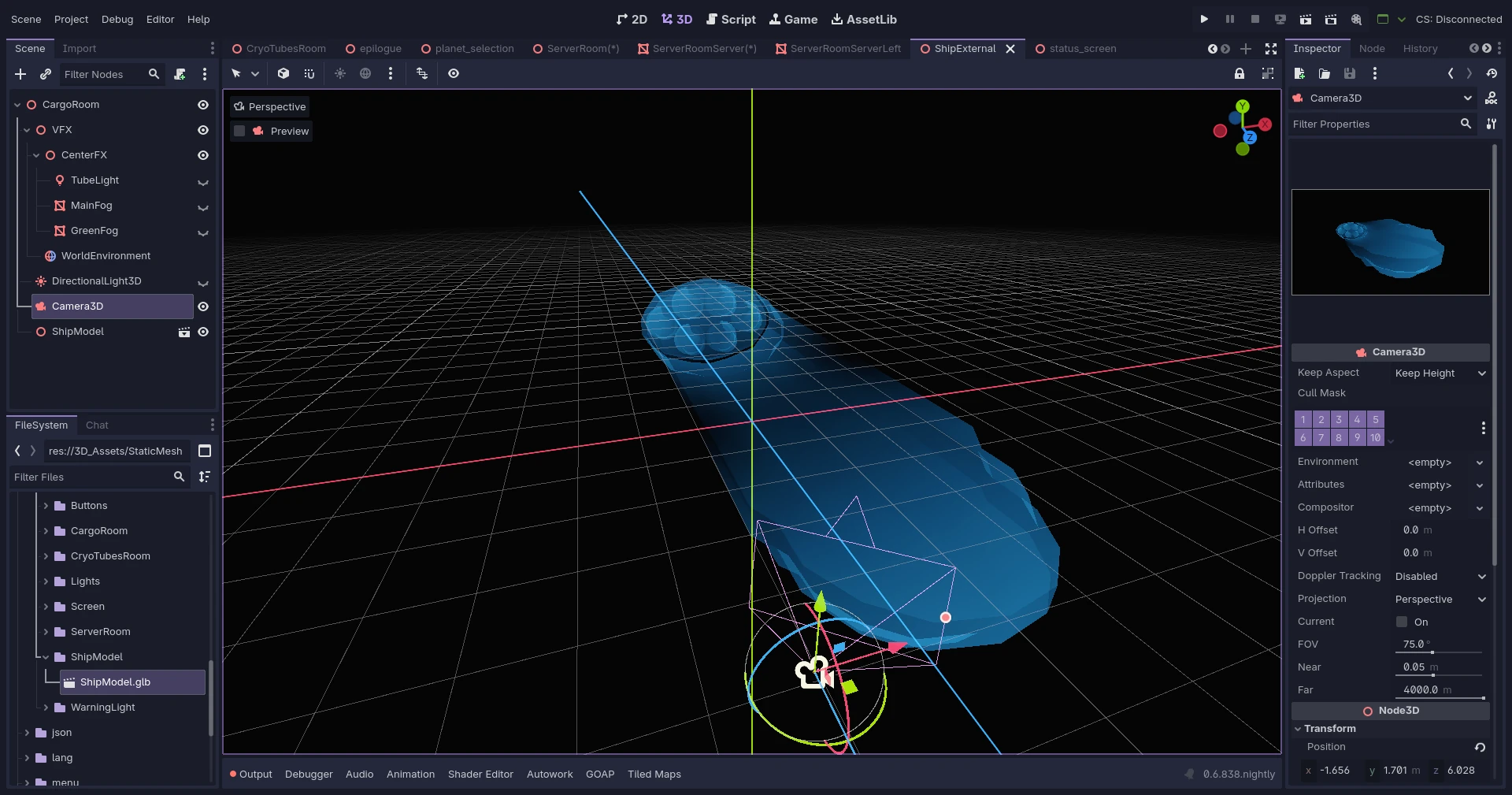1512x795 pixels.
Task: Collapse the CenterFX tree node
Action: pos(36,155)
